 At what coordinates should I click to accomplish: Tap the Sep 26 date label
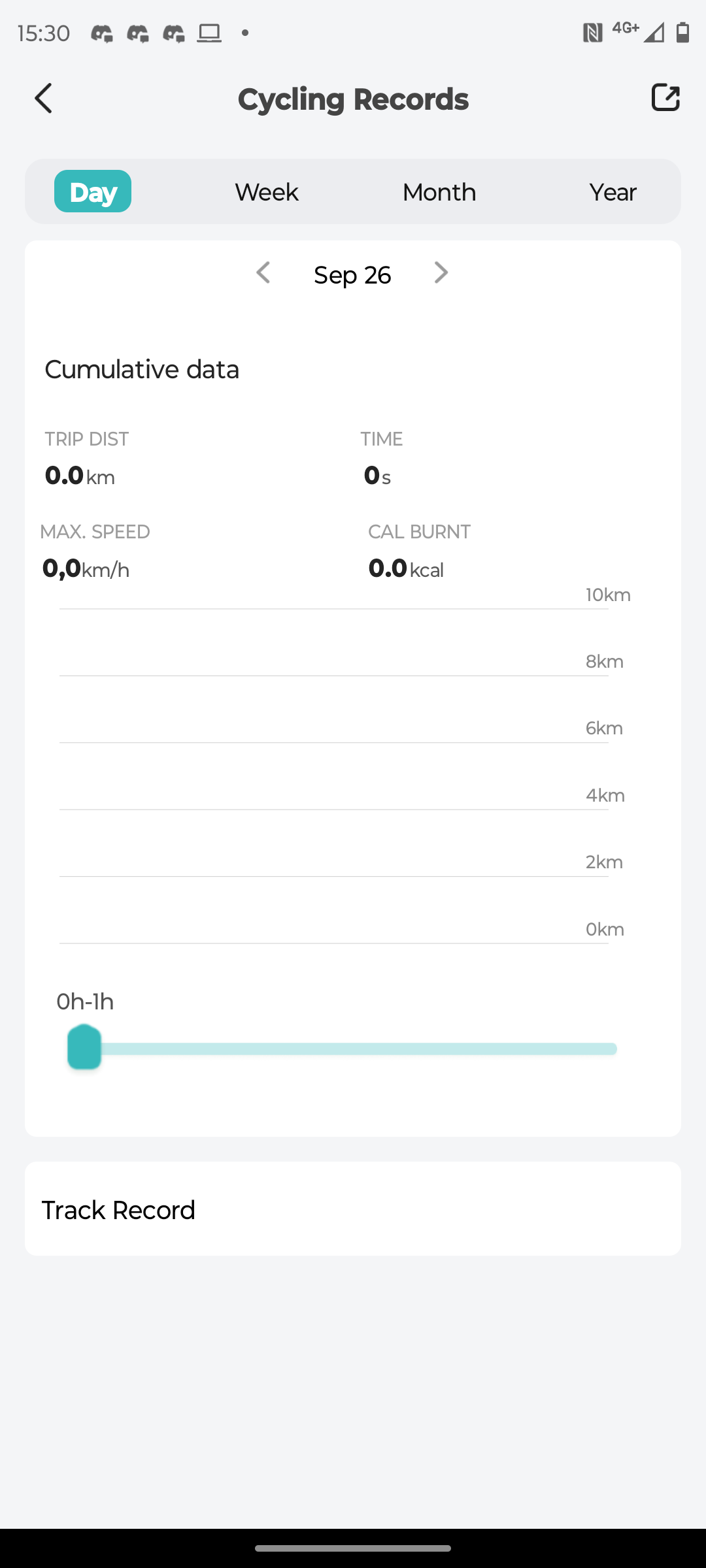point(352,275)
